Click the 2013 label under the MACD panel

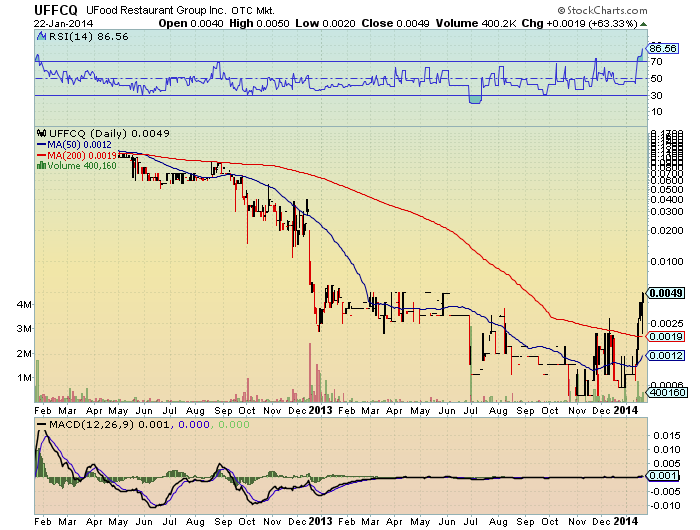[x=321, y=521]
